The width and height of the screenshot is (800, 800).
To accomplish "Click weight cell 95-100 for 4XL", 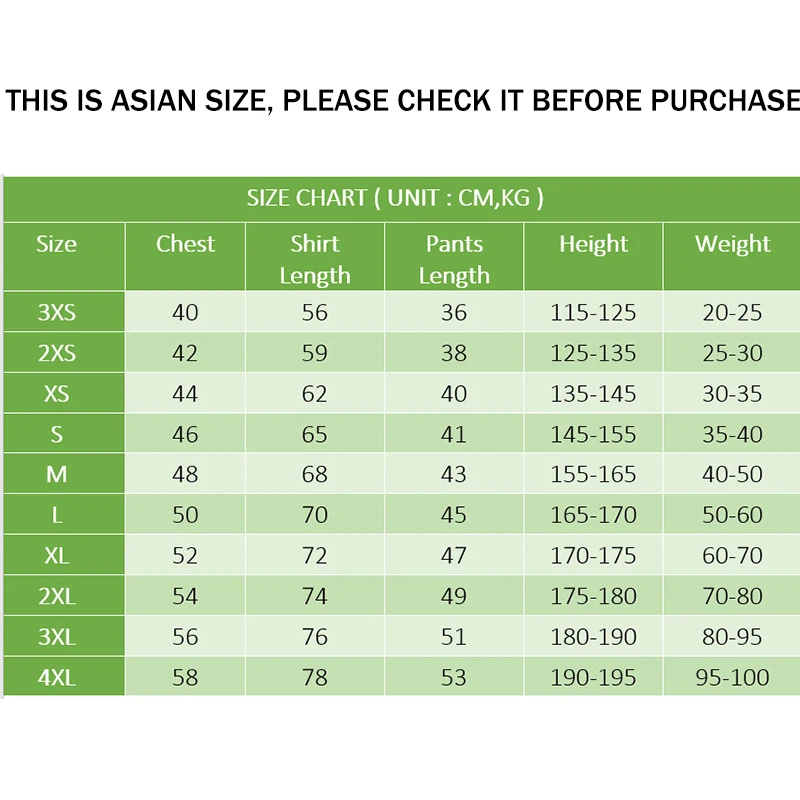I will tap(732, 678).
